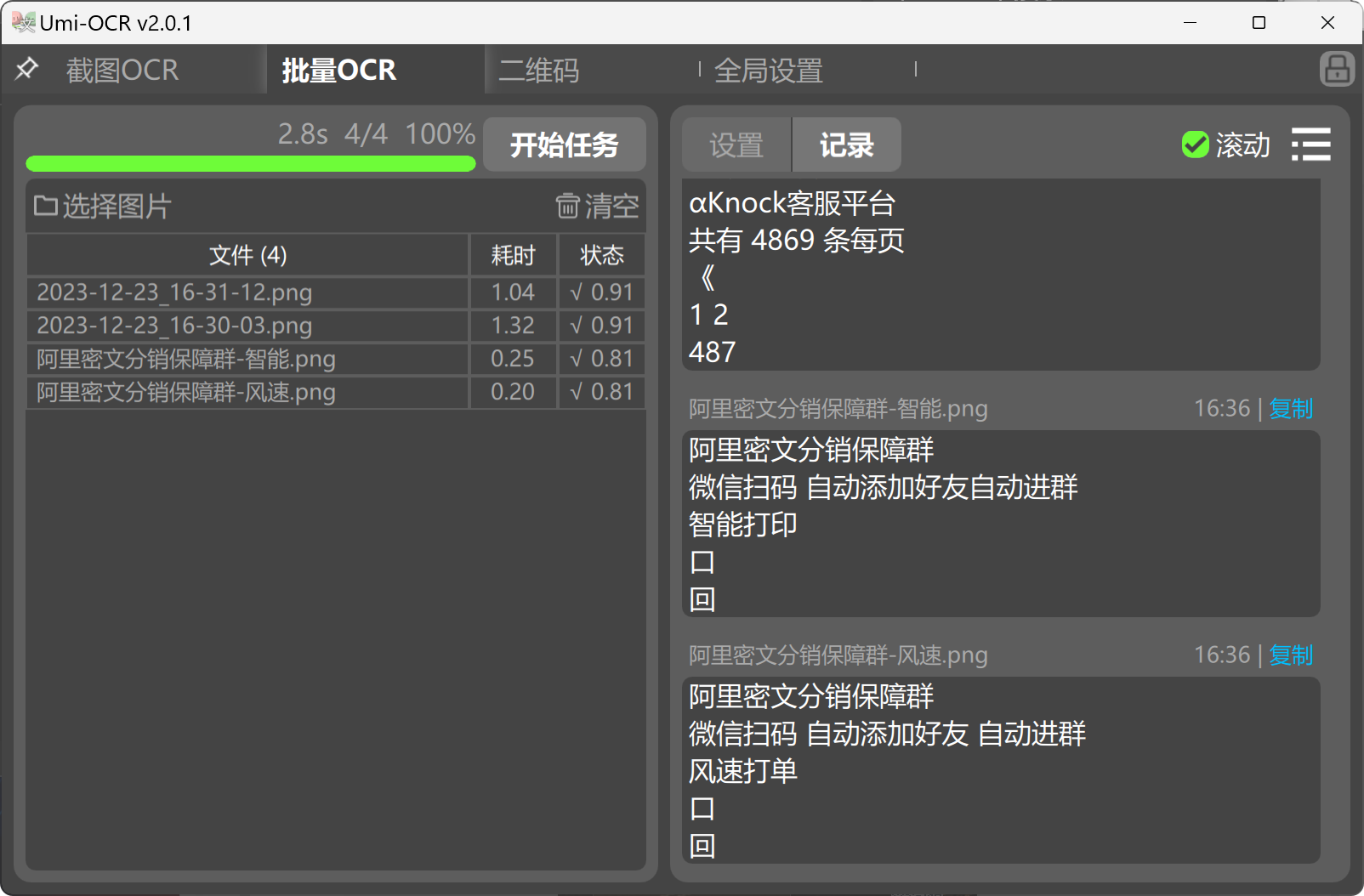Click elapsed time value 1.04
The height and width of the screenshot is (896, 1364).
click(513, 292)
